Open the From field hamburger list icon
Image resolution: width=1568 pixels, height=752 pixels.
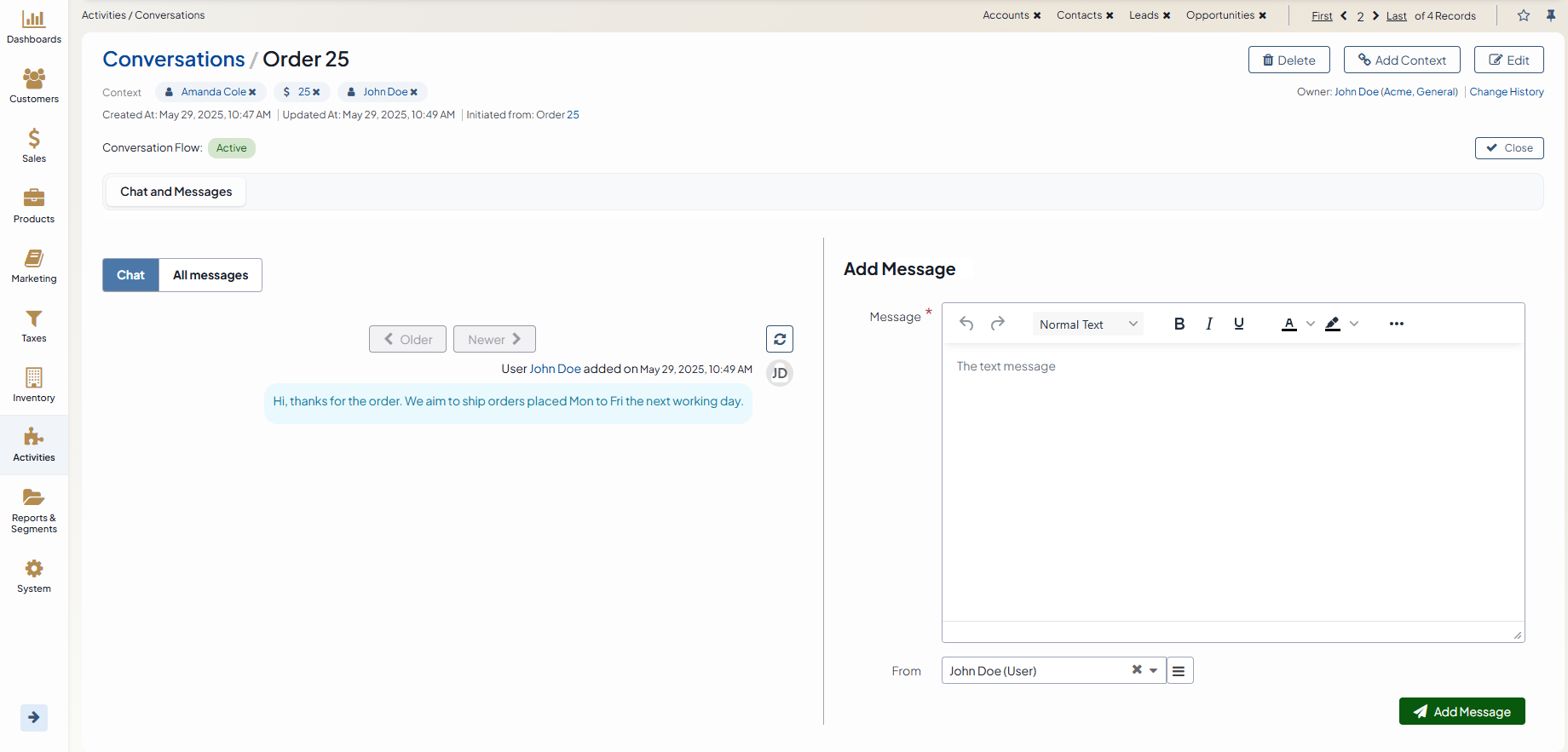[x=1179, y=671]
